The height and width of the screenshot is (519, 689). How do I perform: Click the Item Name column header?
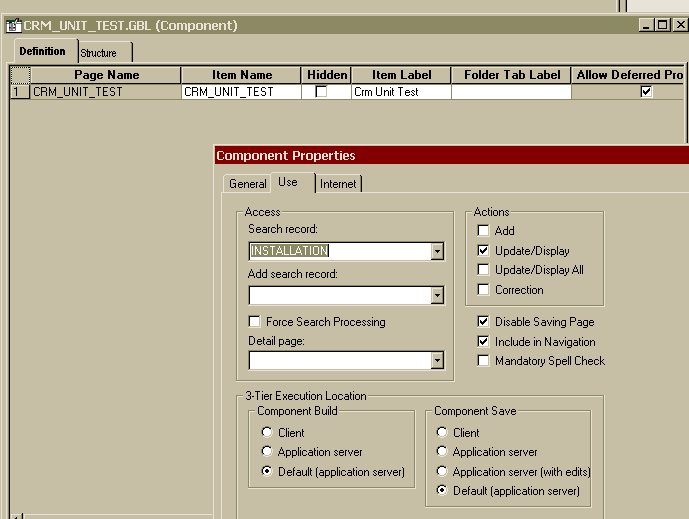241,75
